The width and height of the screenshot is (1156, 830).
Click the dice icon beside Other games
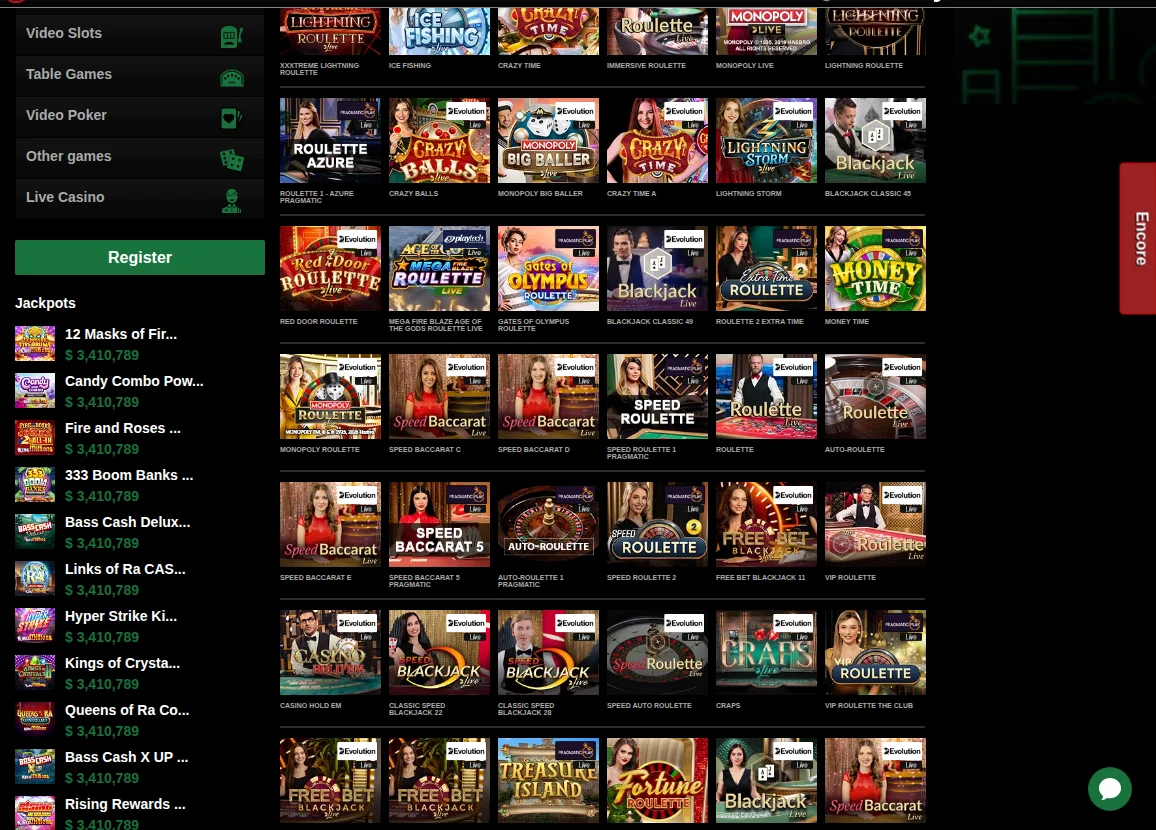(x=231, y=159)
